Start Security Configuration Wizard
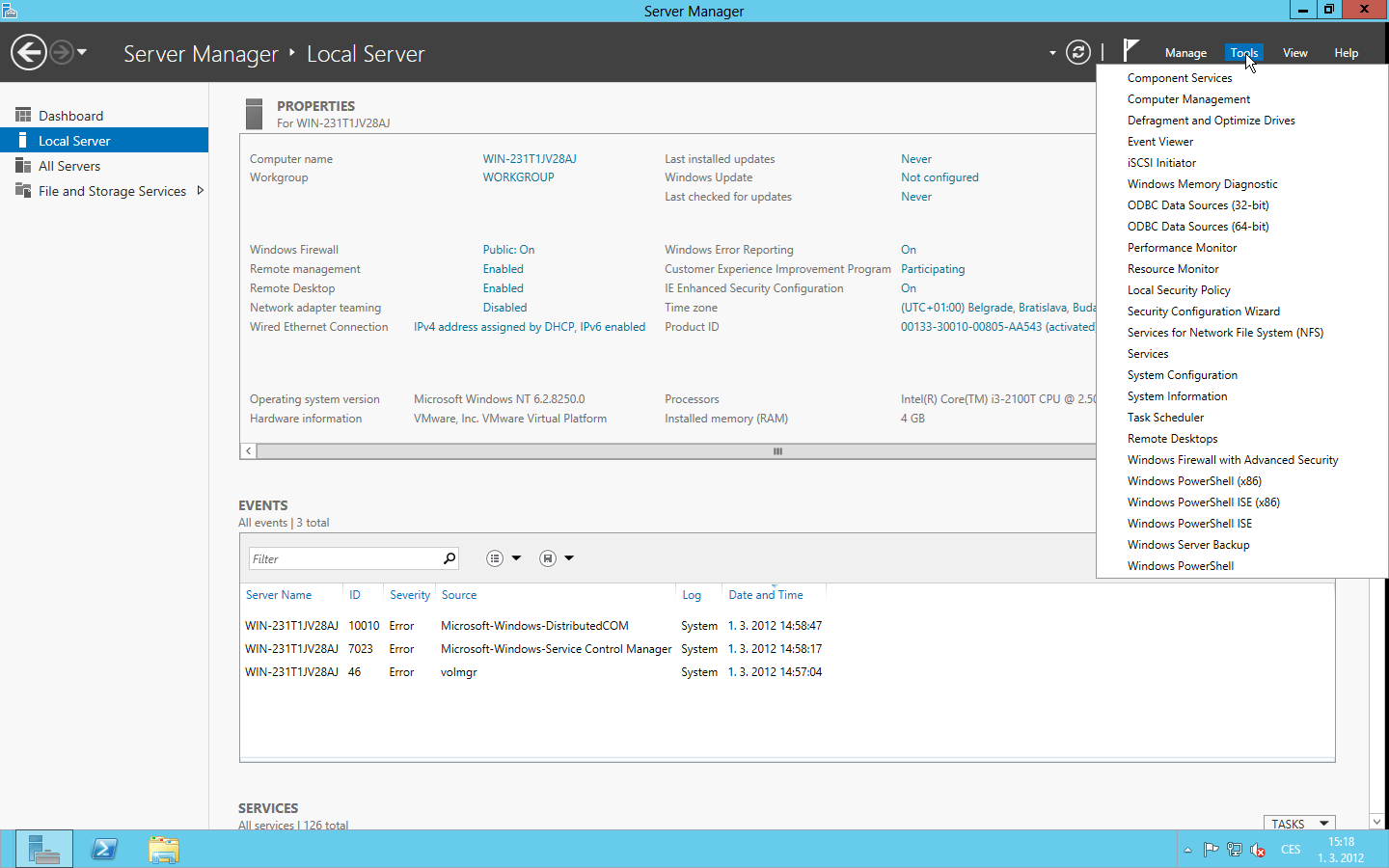 [1204, 312]
